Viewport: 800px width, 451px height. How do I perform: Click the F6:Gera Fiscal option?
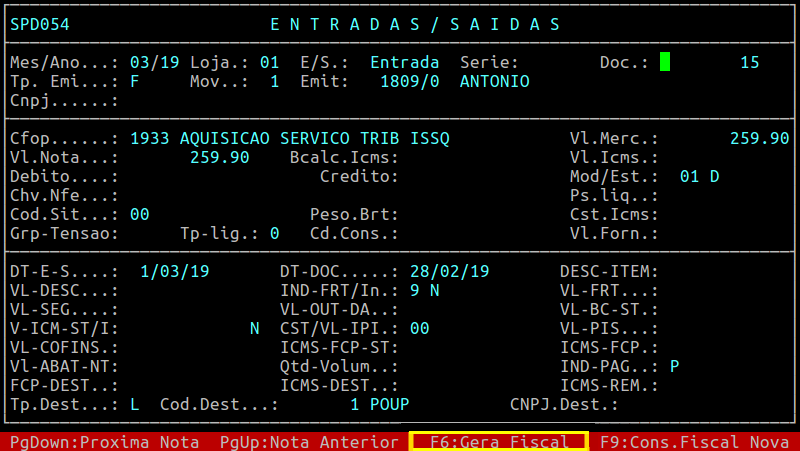[498, 441]
